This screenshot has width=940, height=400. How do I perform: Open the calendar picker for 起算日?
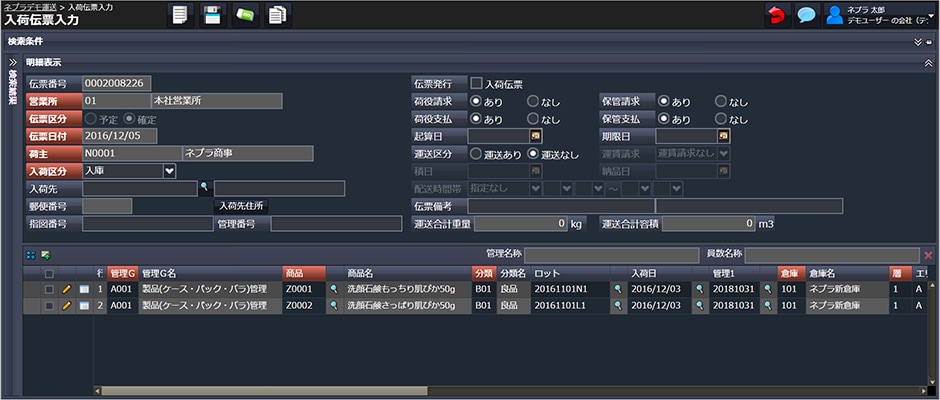click(x=536, y=135)
